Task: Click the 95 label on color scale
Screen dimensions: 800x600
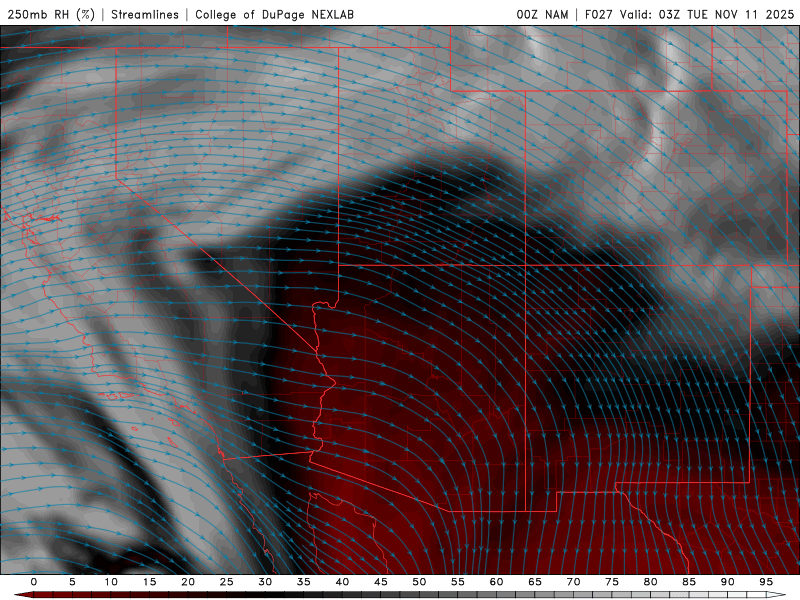Action: click(766, 582)
